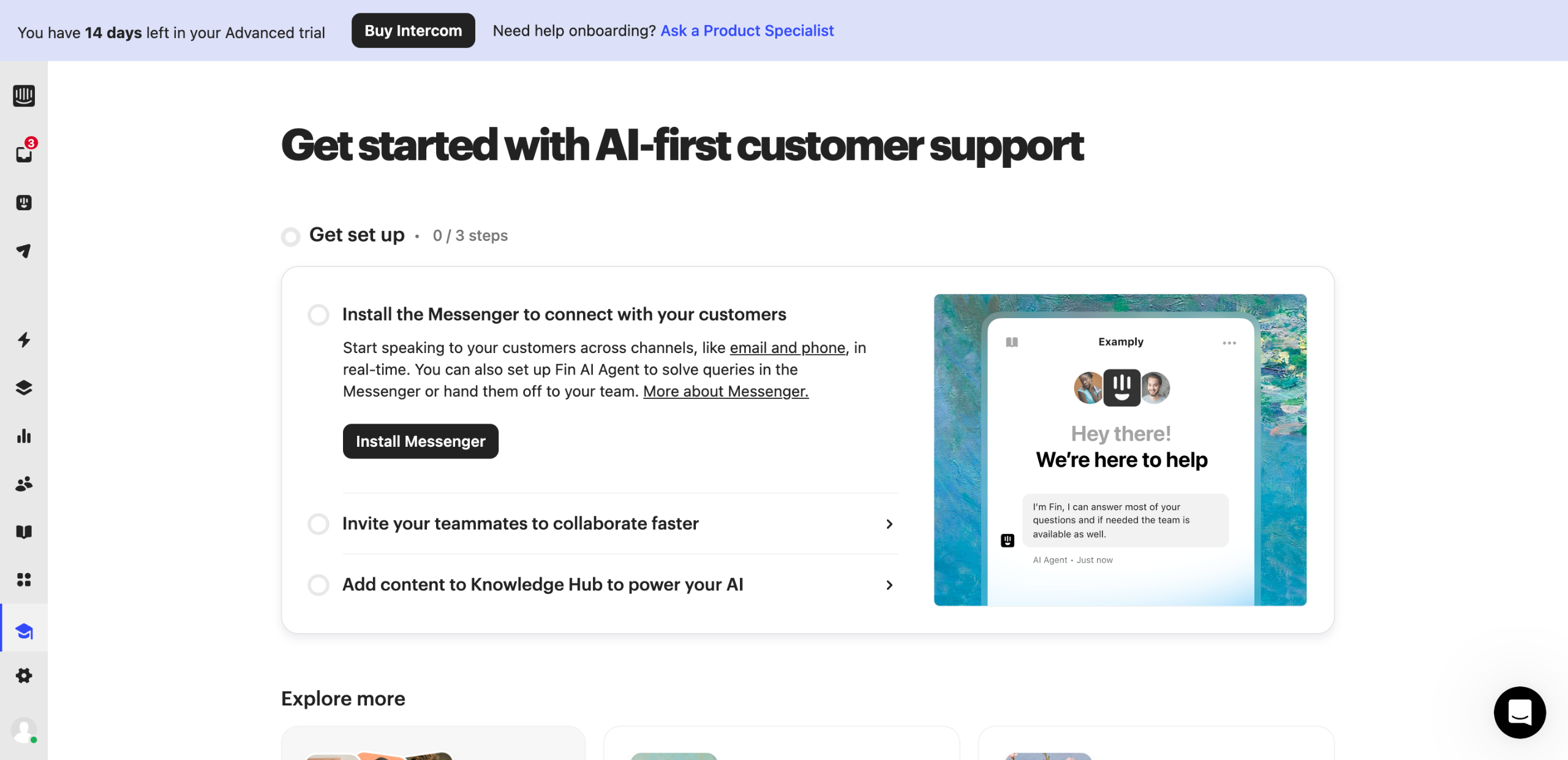Select the Get started graduation cap tab
This screenshot has width=1568, height=760.
point(24,631)
